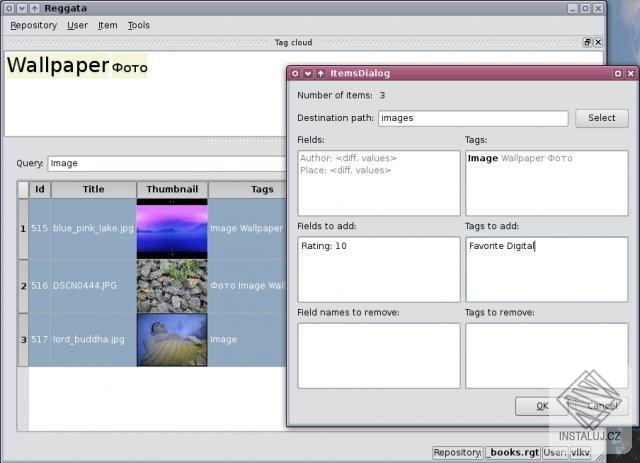Image resolution: width=640 pixels, height=463 pixels.
Task: Open the Tools menu
Action: 139,25
